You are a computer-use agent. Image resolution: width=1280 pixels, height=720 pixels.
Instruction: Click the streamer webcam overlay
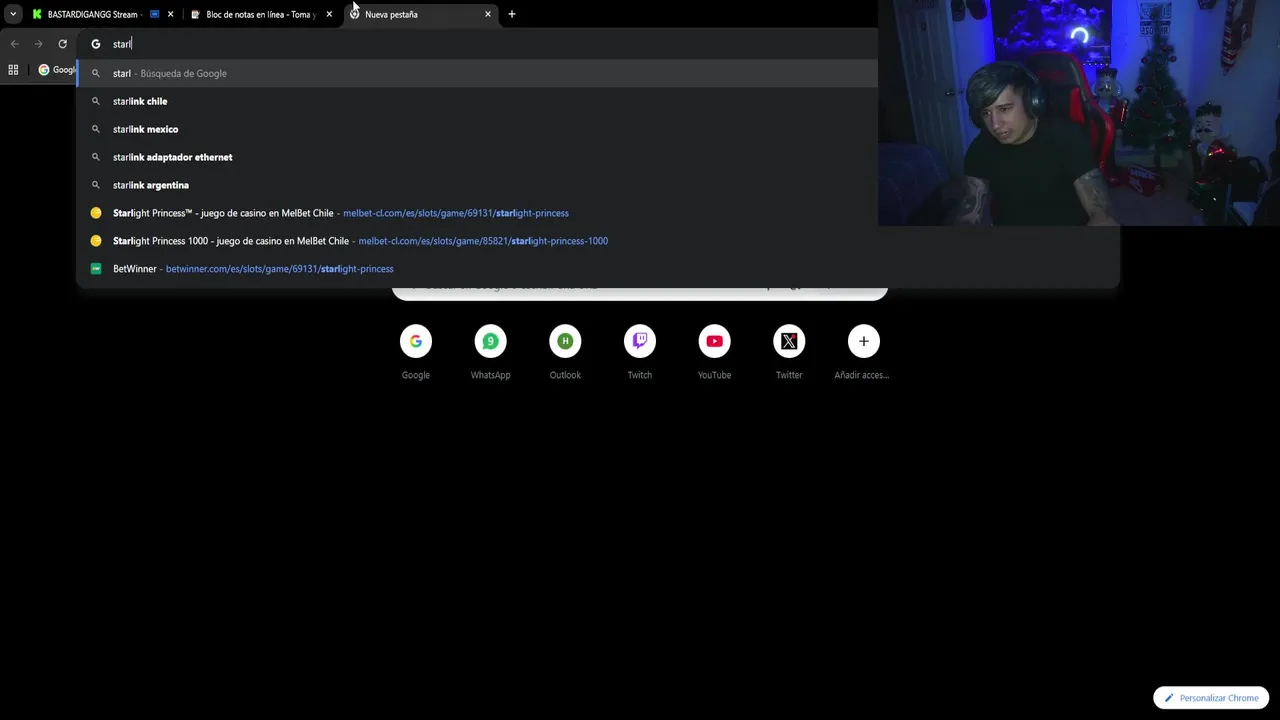point(1079,113)
